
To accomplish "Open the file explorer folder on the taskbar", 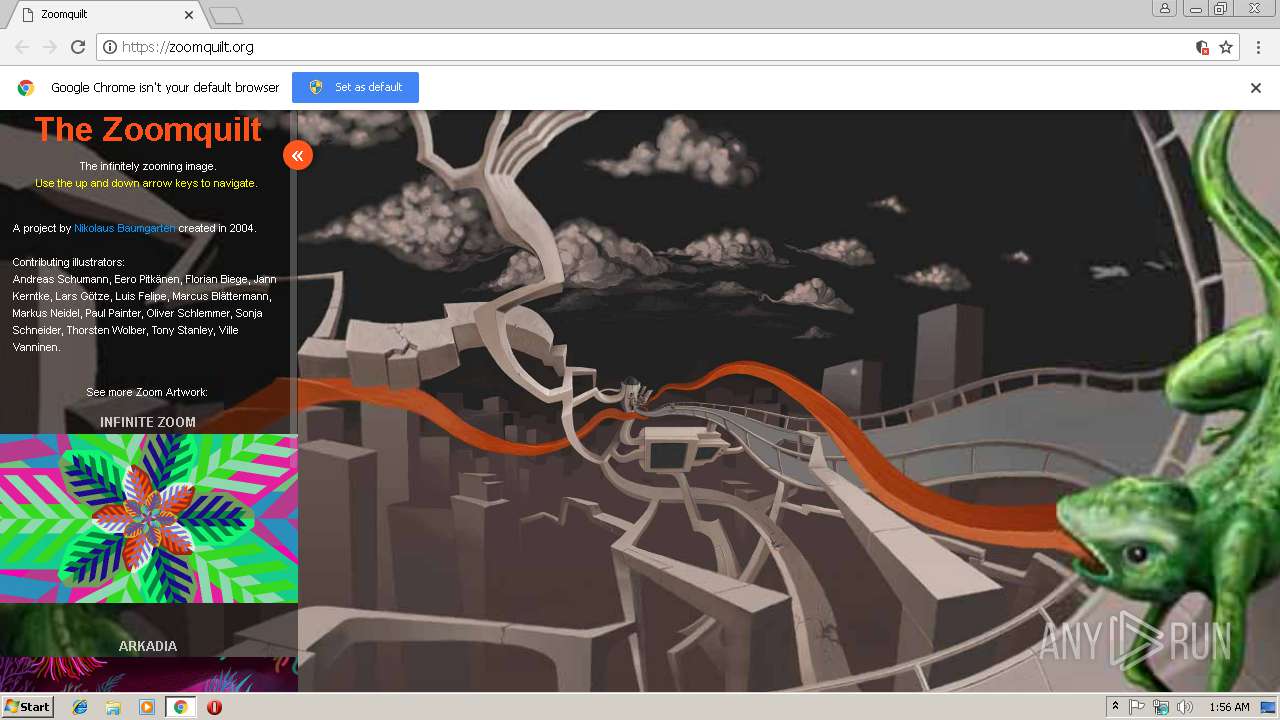I will tap(113, 707).
